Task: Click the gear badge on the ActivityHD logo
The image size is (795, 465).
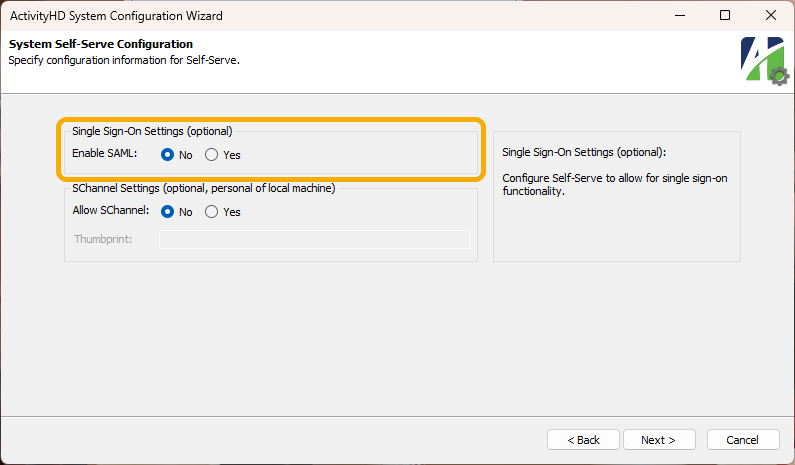Action: point(779,77)
